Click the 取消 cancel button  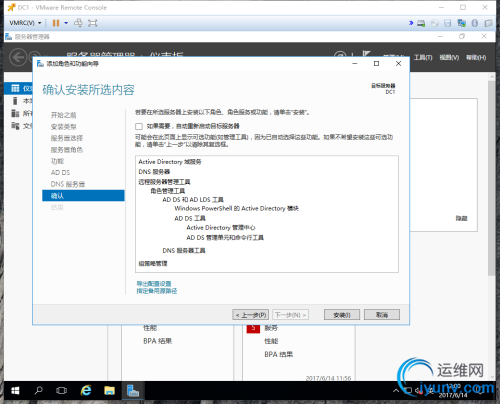(382, 315)
